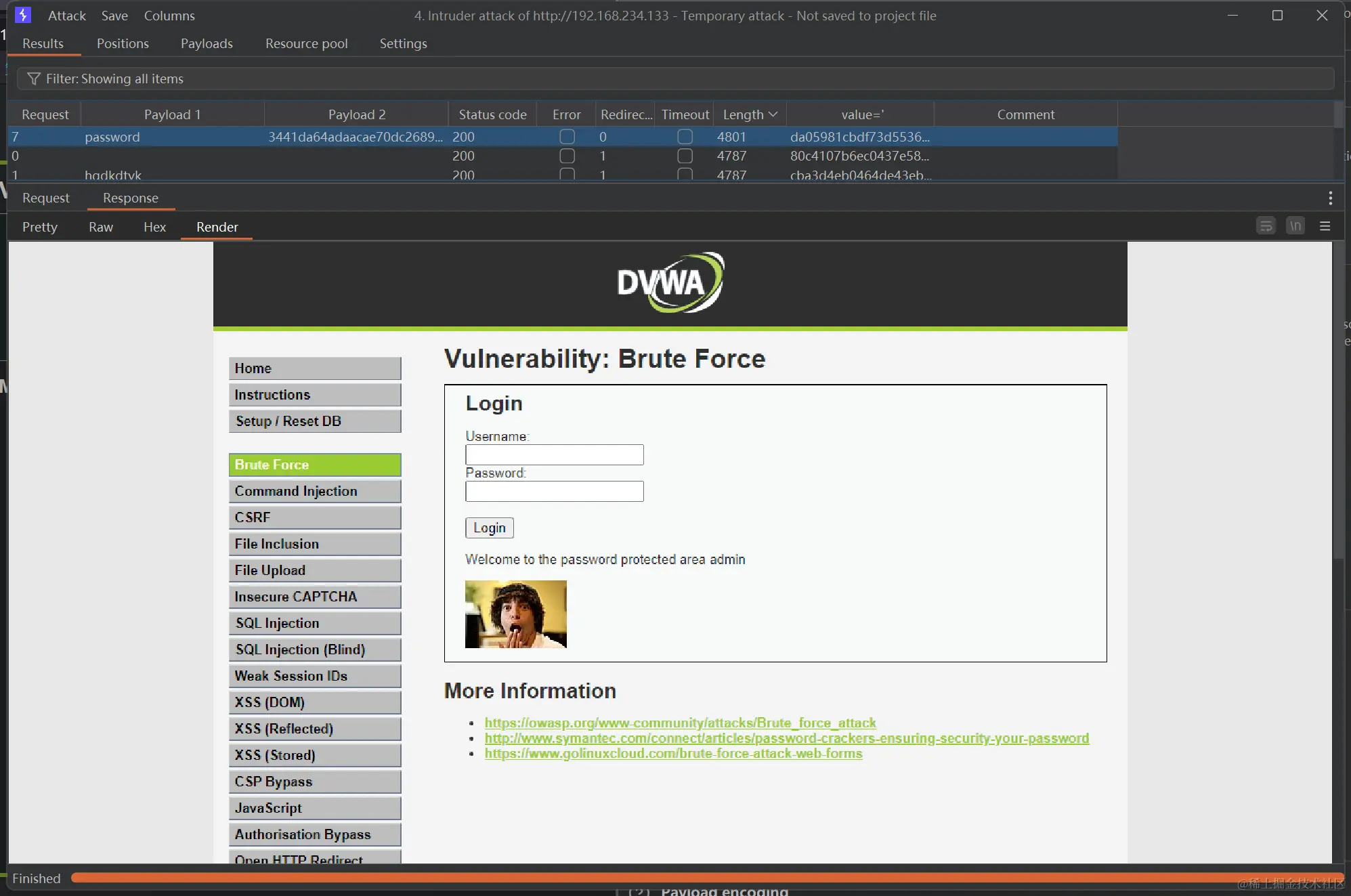The image size is (1351, 896).
Task: Click the surprised face image thumbnail
Action: tap(515, 614)
